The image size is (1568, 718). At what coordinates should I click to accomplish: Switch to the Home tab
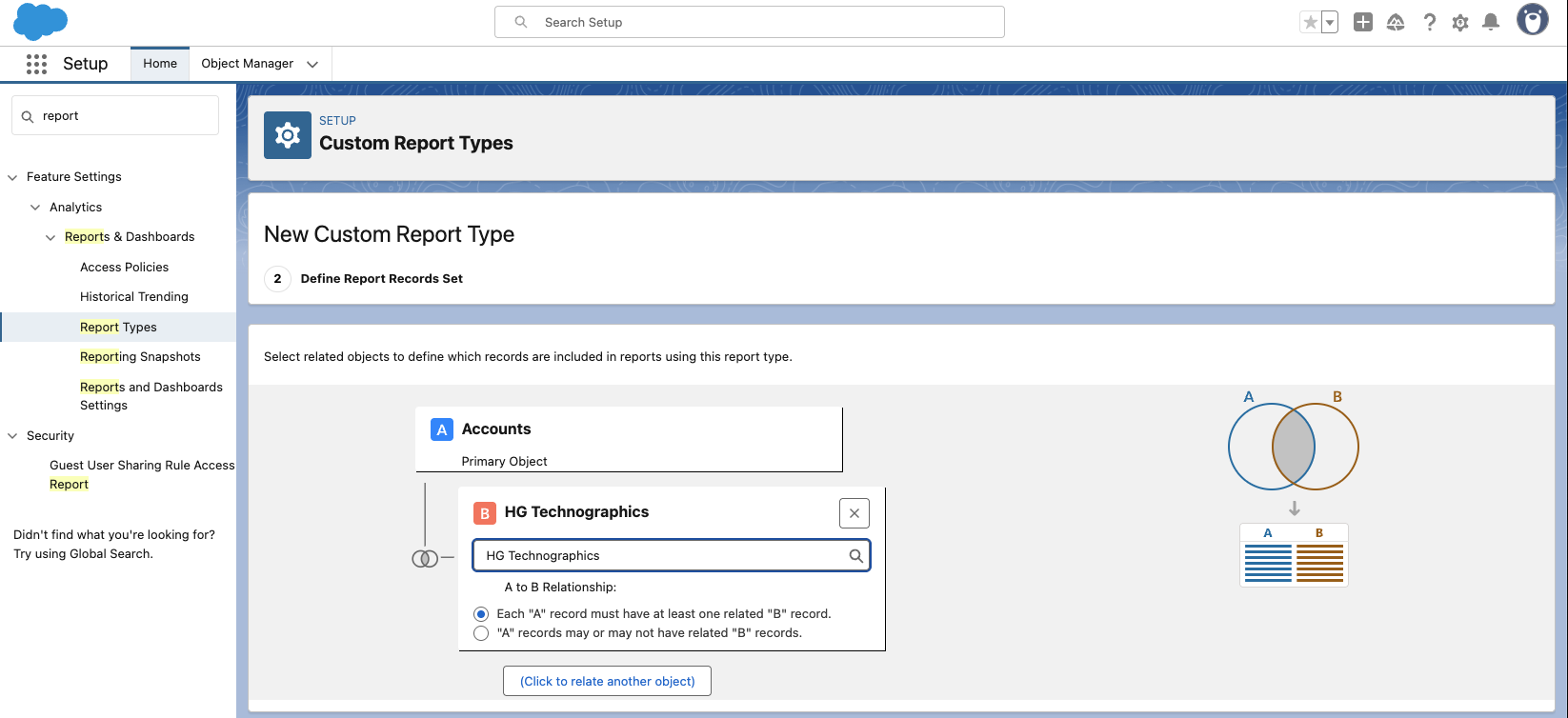(160, 64)
